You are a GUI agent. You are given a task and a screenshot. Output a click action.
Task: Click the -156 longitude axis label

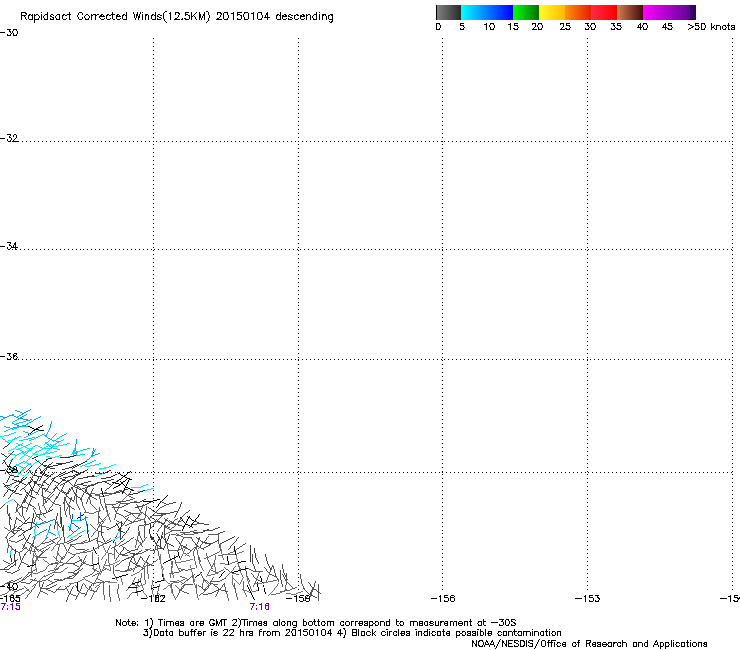[x=443, y=599]
